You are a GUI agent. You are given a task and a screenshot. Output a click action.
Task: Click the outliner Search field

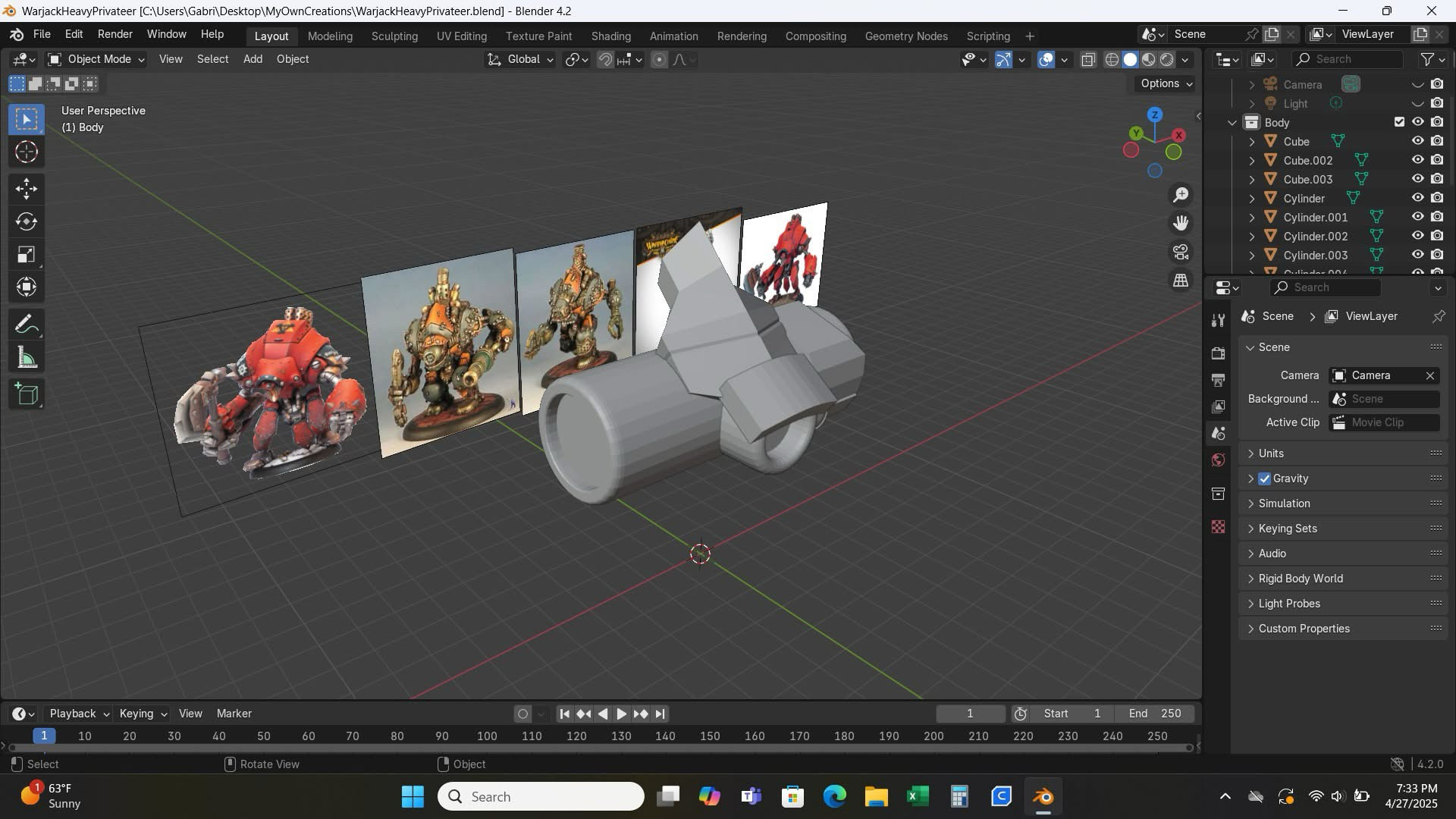[1347, 59]
